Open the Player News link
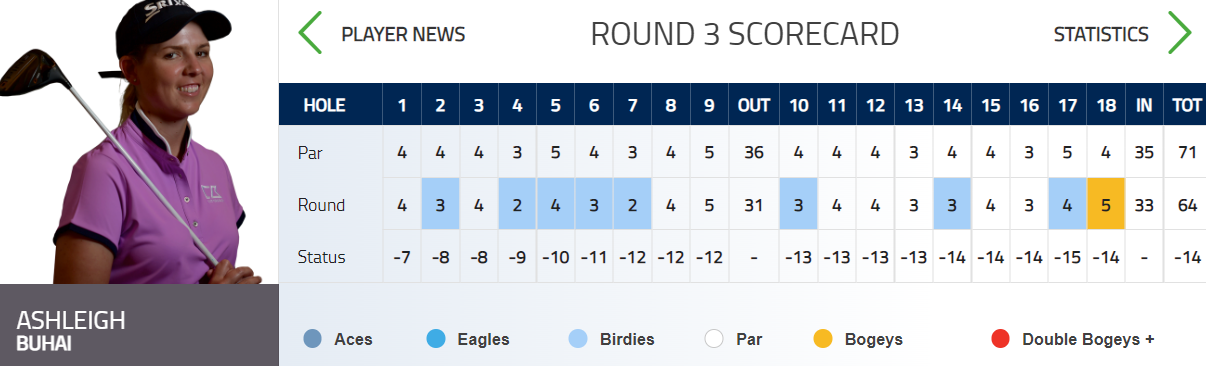Viewport: 1206px width, 366px height. point(403,34)
